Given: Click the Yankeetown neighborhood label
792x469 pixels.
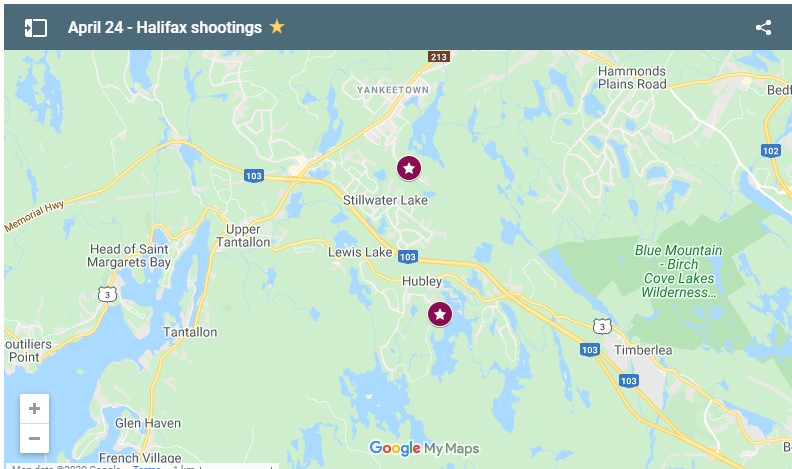Looking at the screenshot, I should (393, 90).
